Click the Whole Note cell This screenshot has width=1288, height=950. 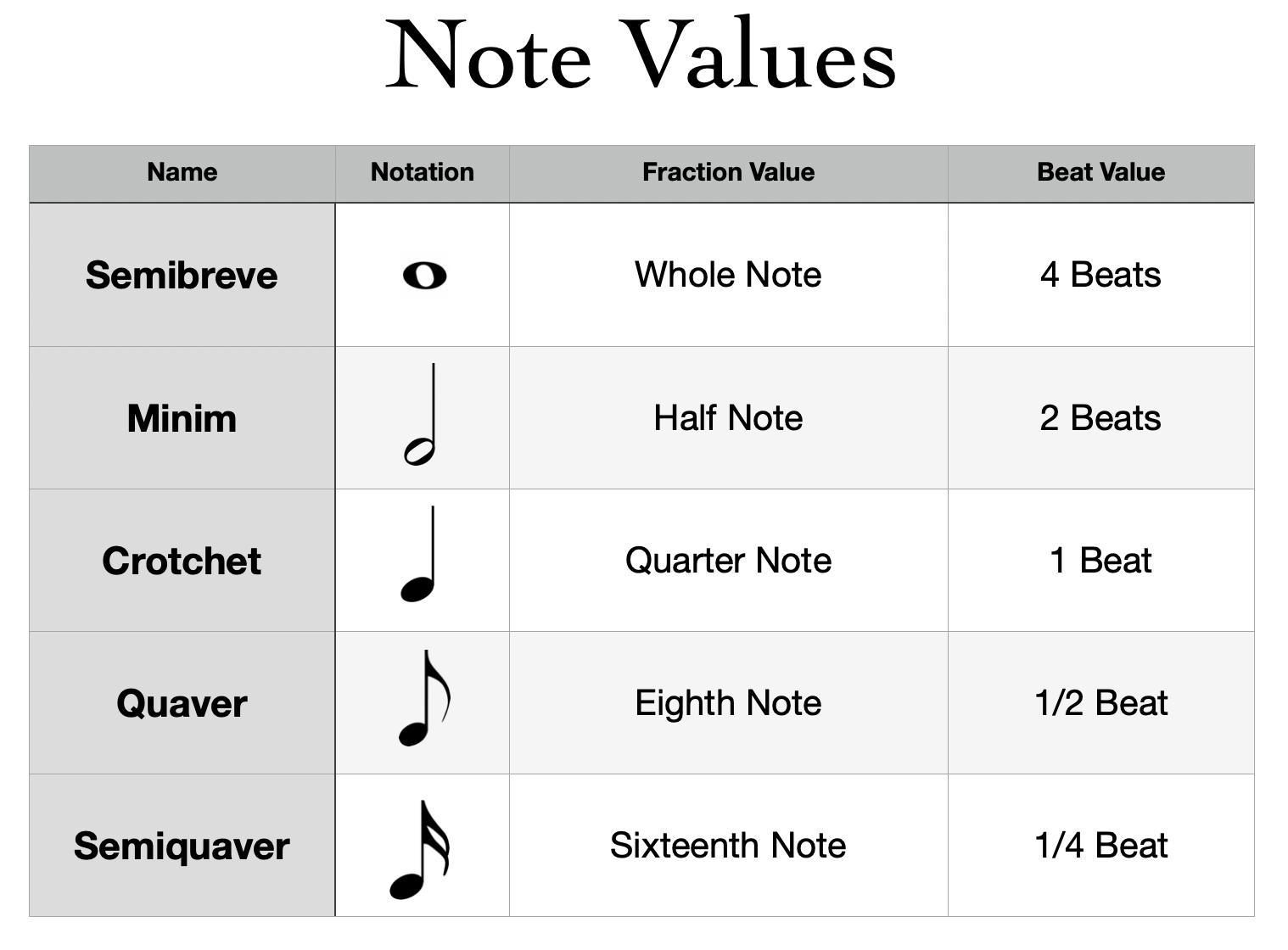click(728, 275)
